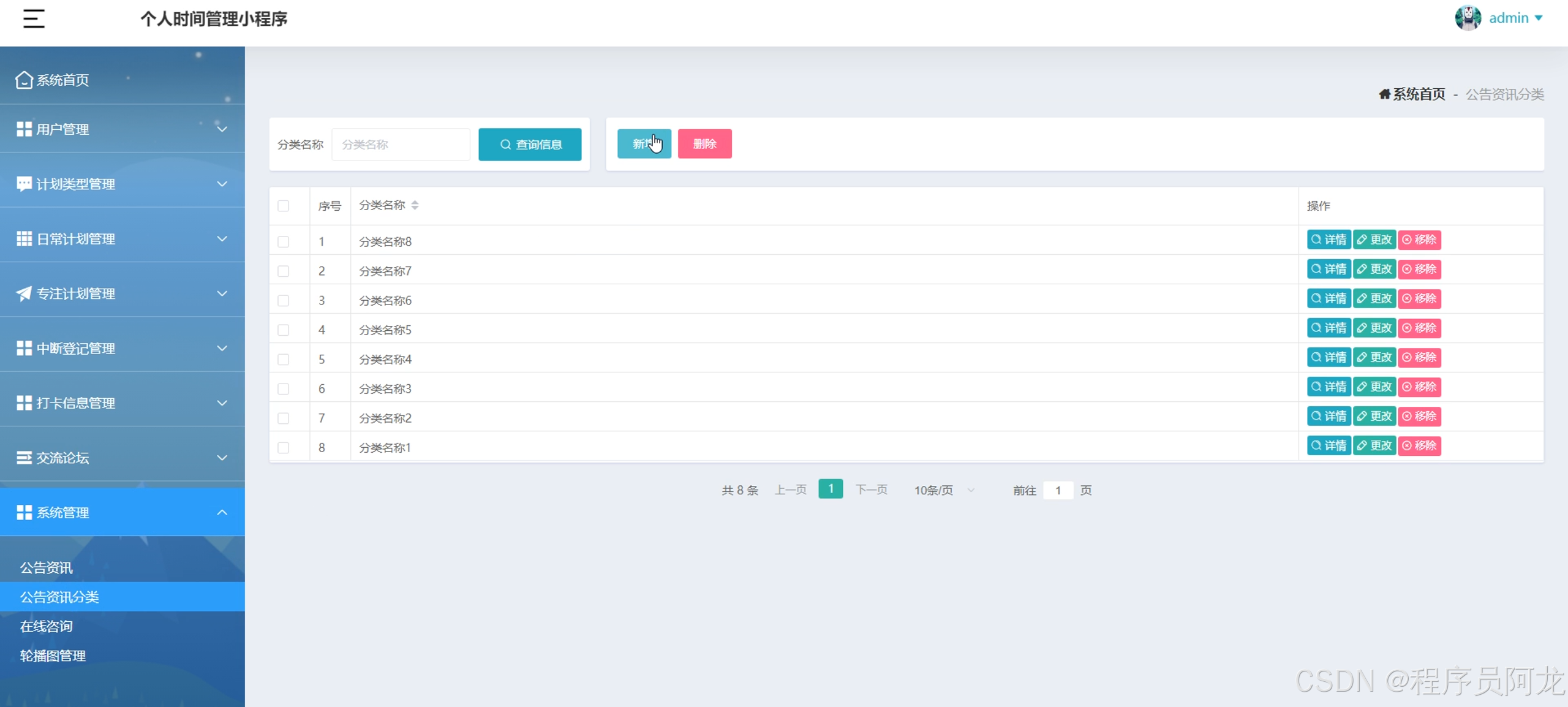Viewport: 1568px width, 707px height.
Task: Click the hamburger menu collapse icon
Action: tap(34, 18)
